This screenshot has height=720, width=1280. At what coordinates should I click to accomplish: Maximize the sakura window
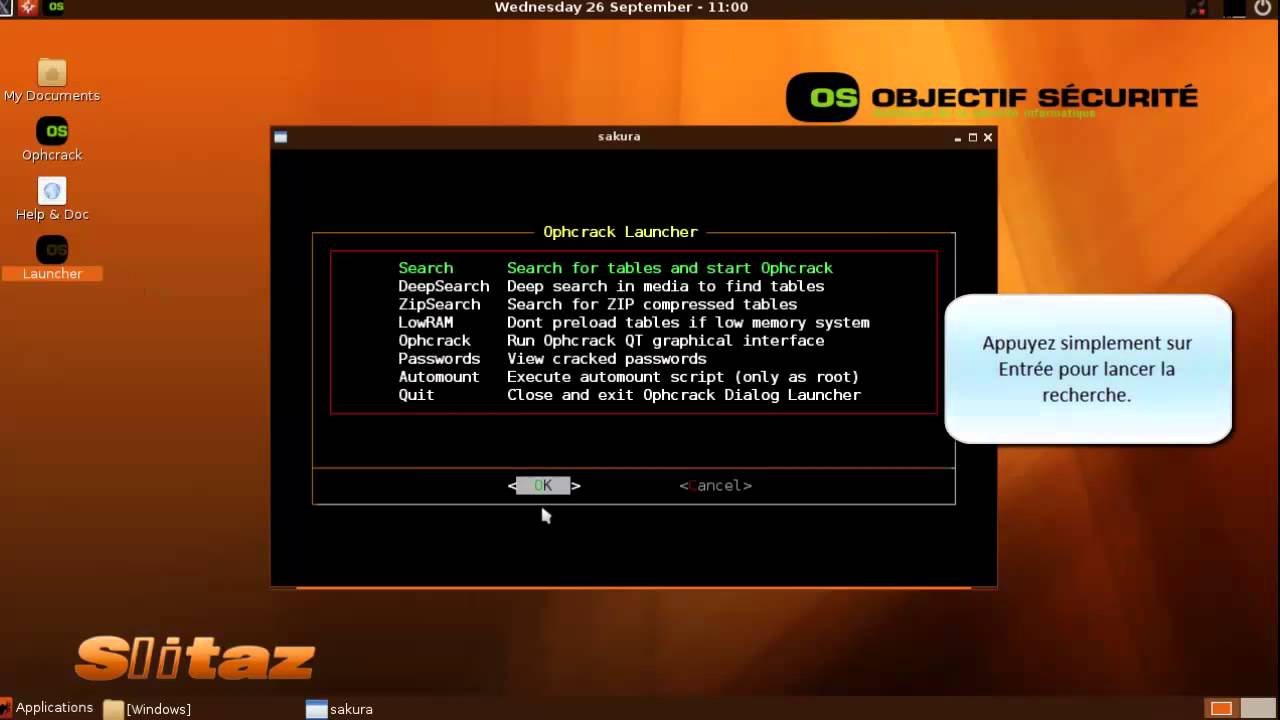[x=972, y=138]
